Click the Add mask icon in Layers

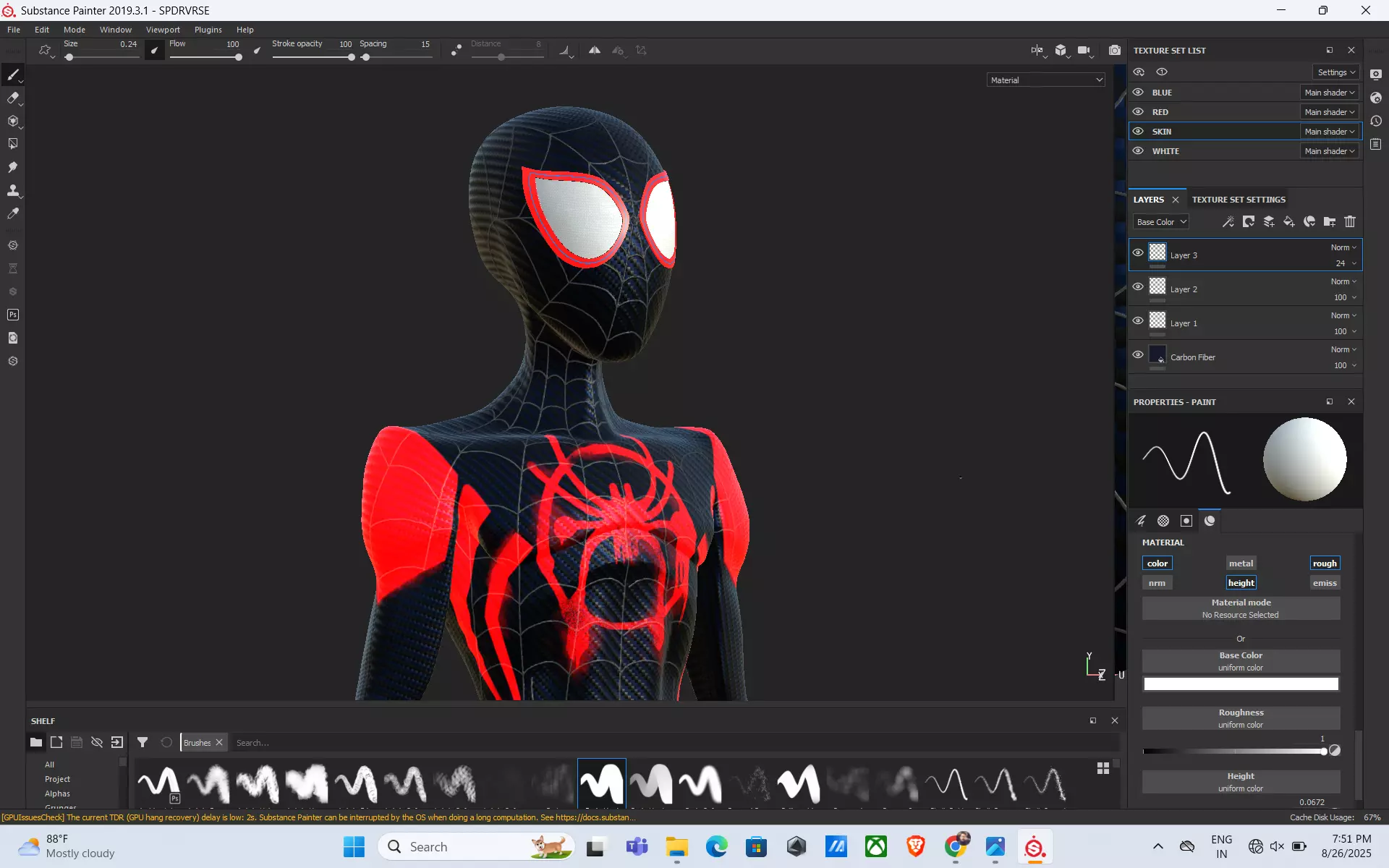coord(1249,222)
